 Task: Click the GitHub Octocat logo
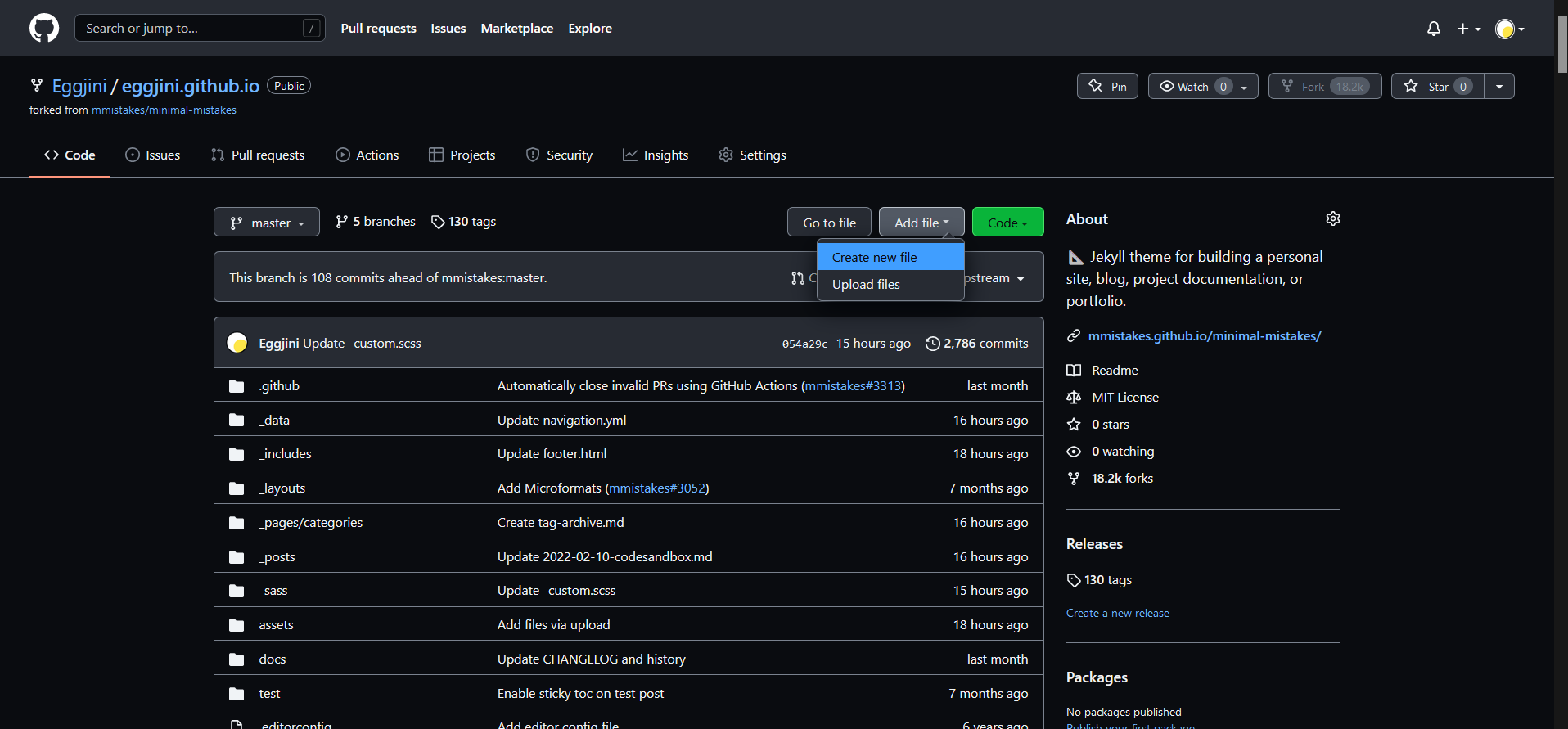44,28
